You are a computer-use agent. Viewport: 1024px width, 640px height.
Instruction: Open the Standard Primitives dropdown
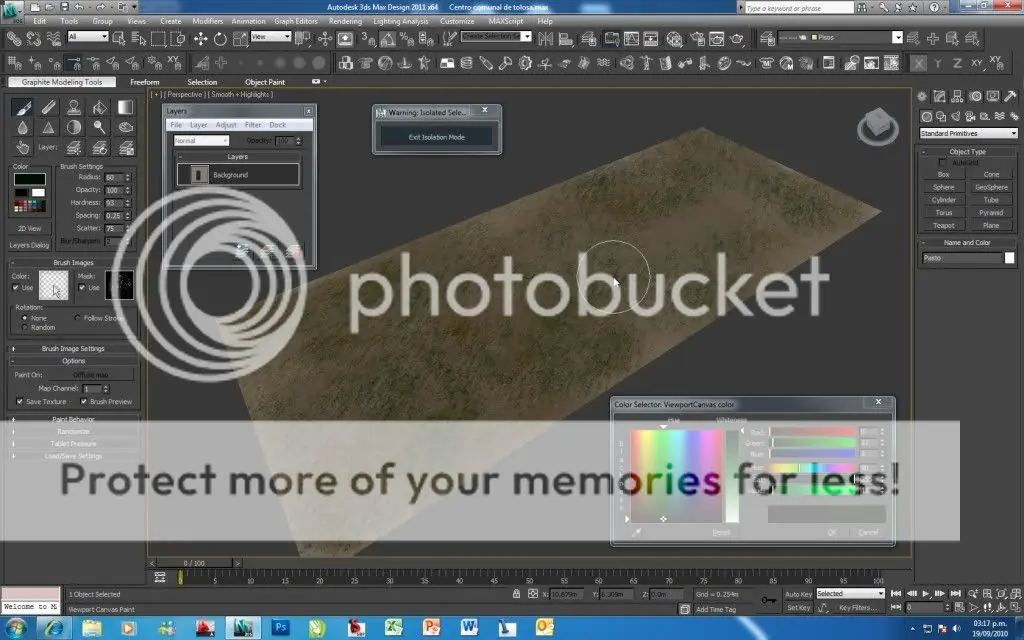(968, 133)
